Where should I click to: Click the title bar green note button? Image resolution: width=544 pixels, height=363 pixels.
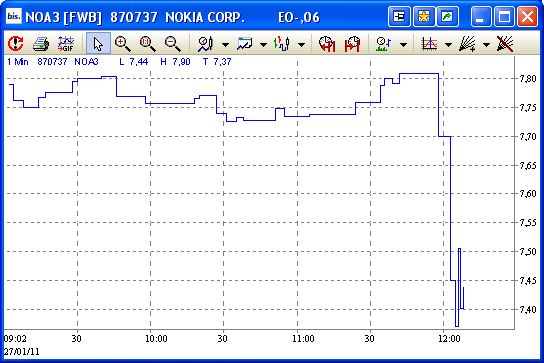coord(448,16)
